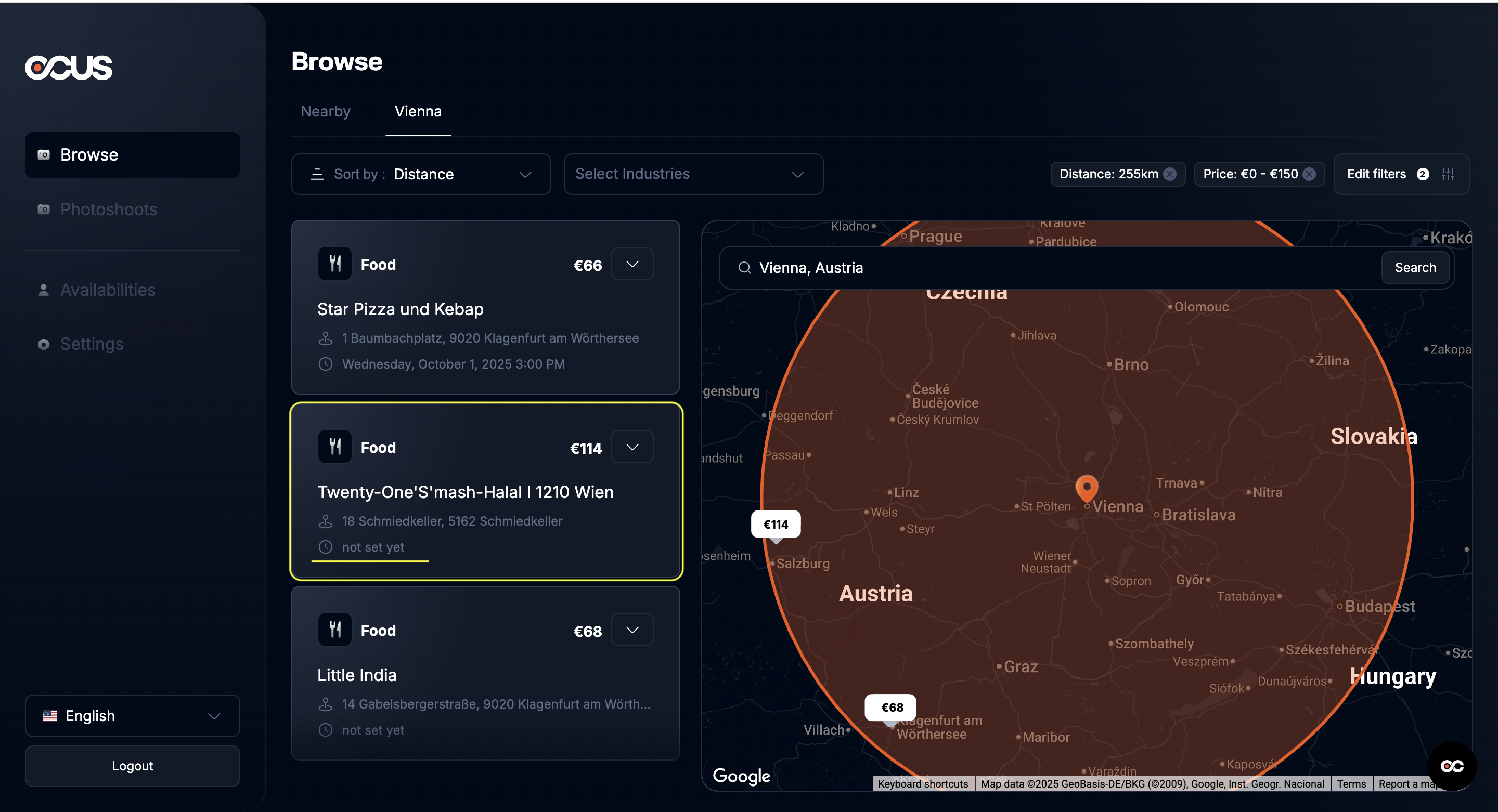
Task: Open Photoshoots in the sidebar
Action: pos(109,209)
